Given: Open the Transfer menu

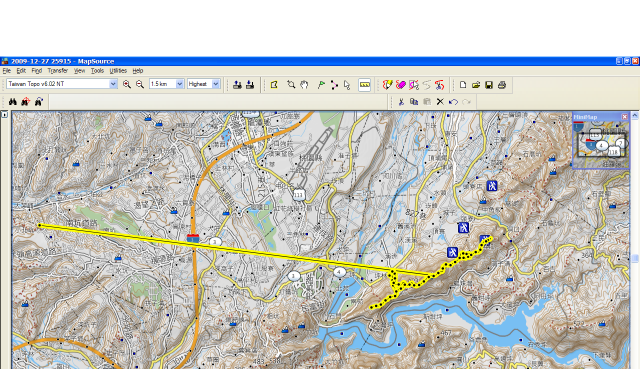Looking at the screenshot, I should point(58,71).
